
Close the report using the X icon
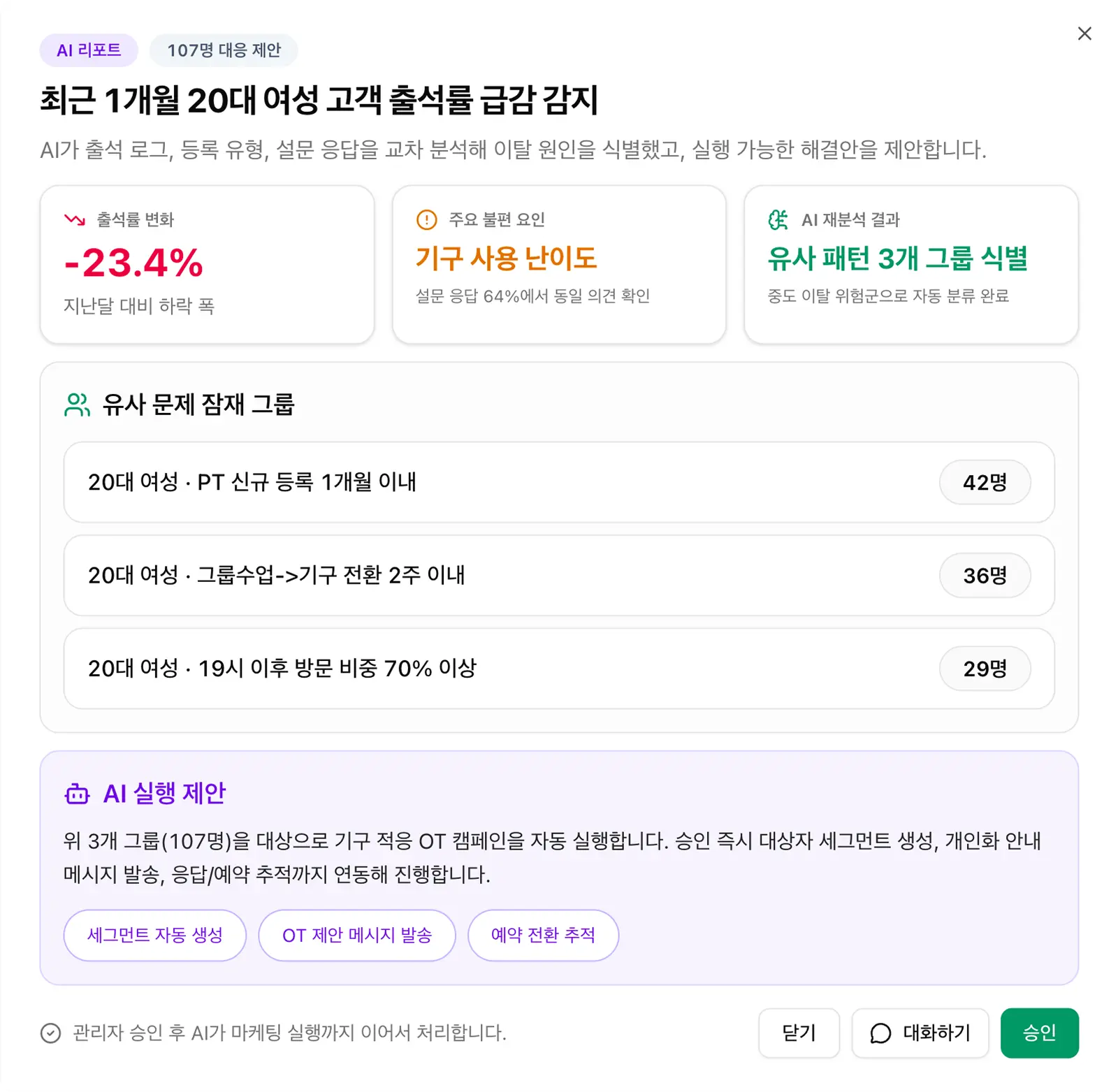[1084, 34]
